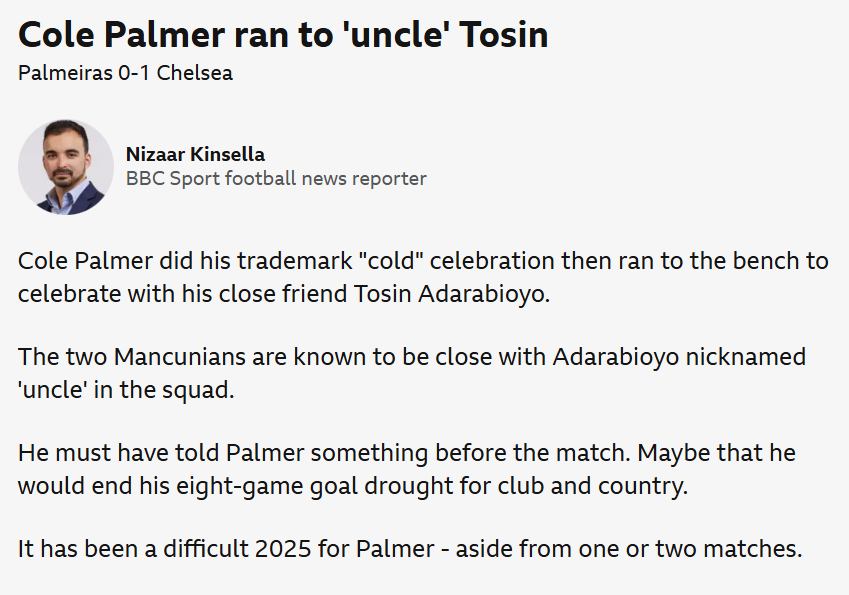
Task: Click the sentence about a difficult 2025
Action: pos(410,548)
